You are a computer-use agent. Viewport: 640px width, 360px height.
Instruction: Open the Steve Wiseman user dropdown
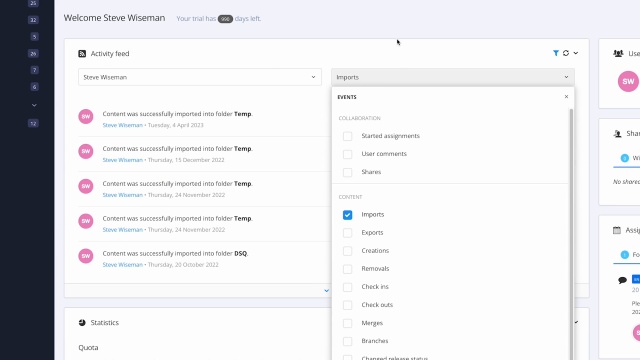[x=200, y=77]
